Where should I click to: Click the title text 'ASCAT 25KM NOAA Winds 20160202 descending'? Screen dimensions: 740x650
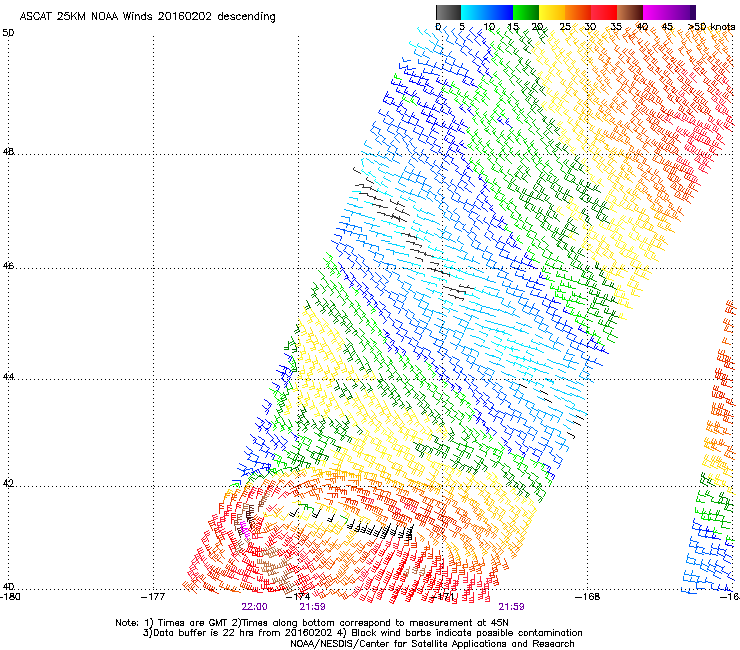(x=147, y=17)
